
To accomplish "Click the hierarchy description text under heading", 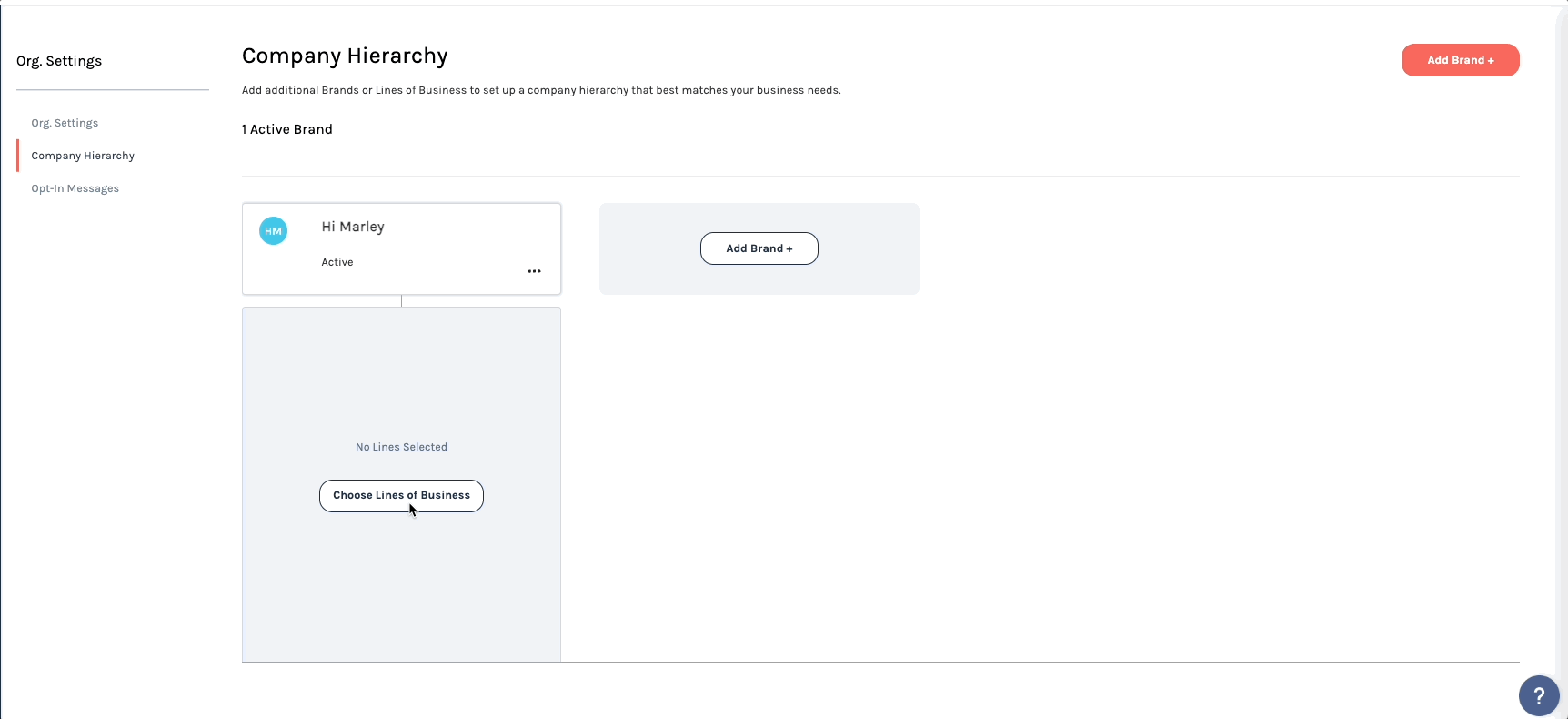I will tap(541, 90).
